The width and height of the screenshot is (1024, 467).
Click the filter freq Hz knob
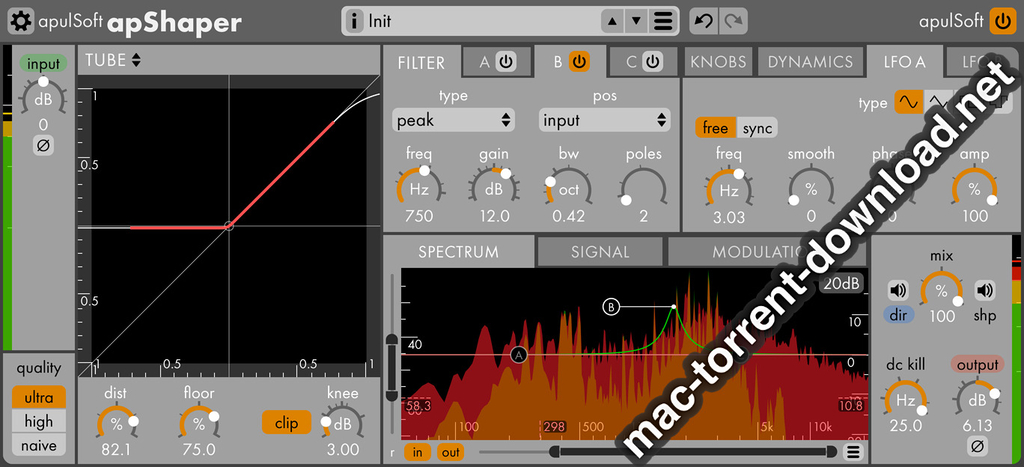tap(419, 189)
